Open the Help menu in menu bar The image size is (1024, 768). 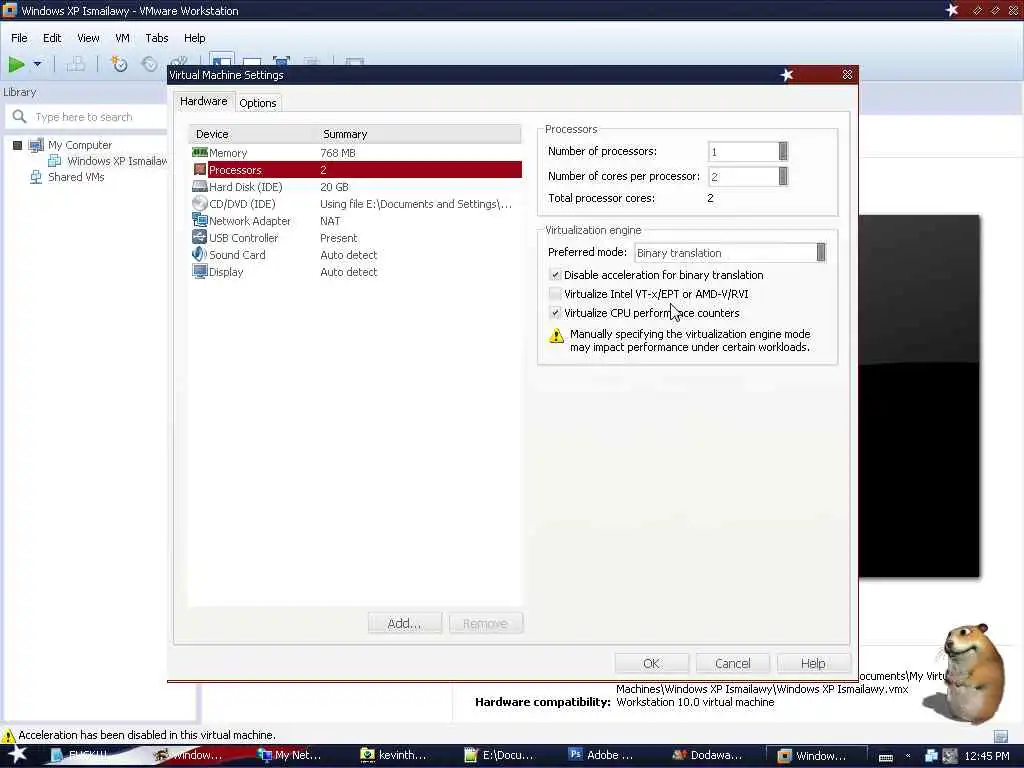click(x=195, y=38)
